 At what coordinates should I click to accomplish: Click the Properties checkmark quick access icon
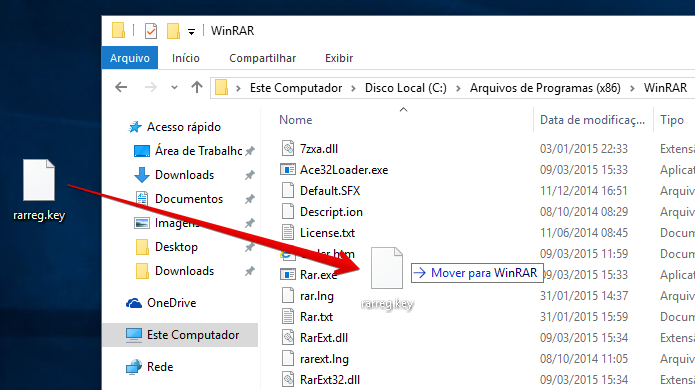(x=151, y=31)
